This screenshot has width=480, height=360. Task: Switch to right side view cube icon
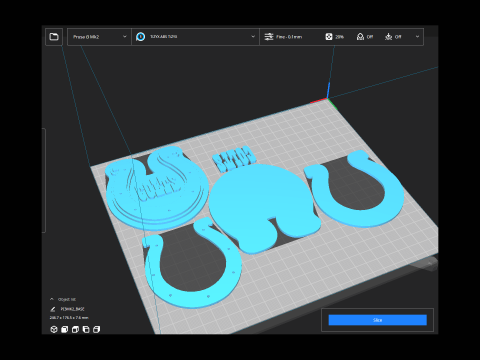pyautogui.click(x=97, y=329)
